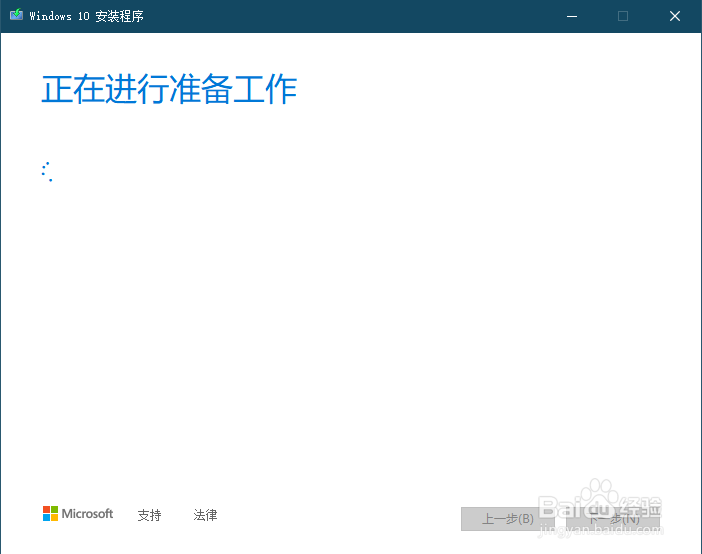The image size is (702, 554).
Task: Open the 法律 (Legal) link
Action: [205, 515]
